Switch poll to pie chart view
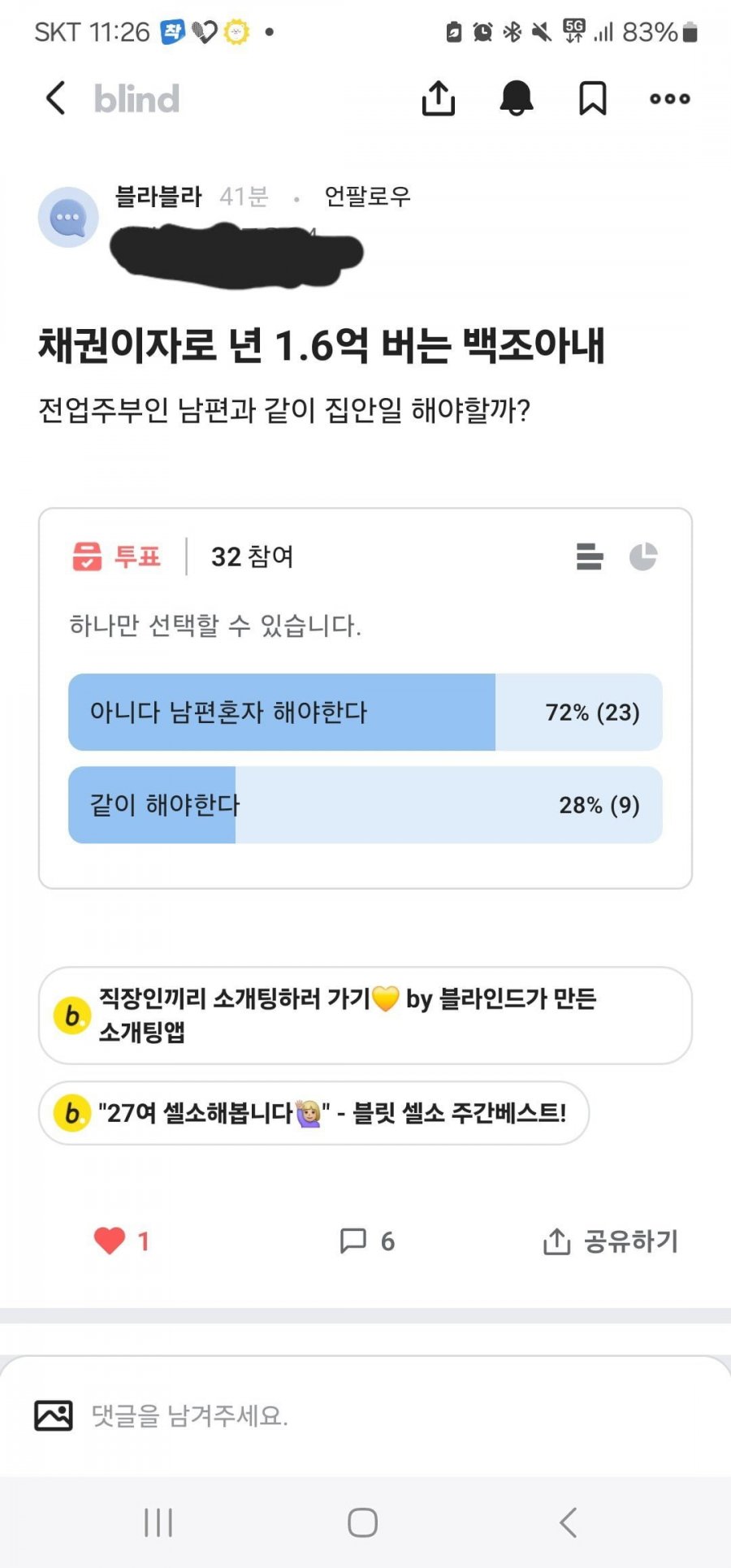Viewport: 731px width, 1568px height. [x=643, y=557]
